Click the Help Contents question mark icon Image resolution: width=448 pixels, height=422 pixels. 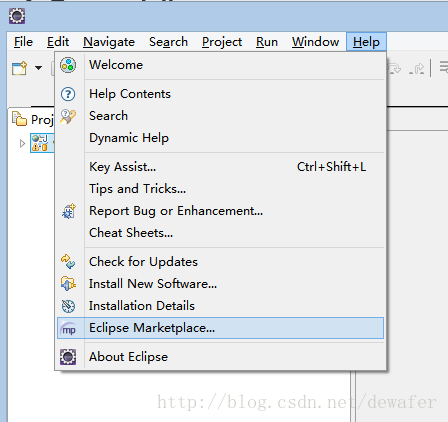68,94
